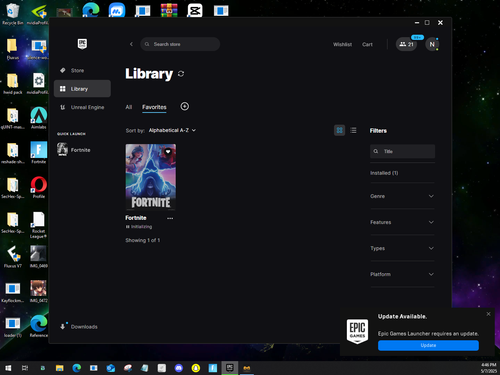Open Discord from the taskbar
Viewport: 500px width, 375px height.
179,368
